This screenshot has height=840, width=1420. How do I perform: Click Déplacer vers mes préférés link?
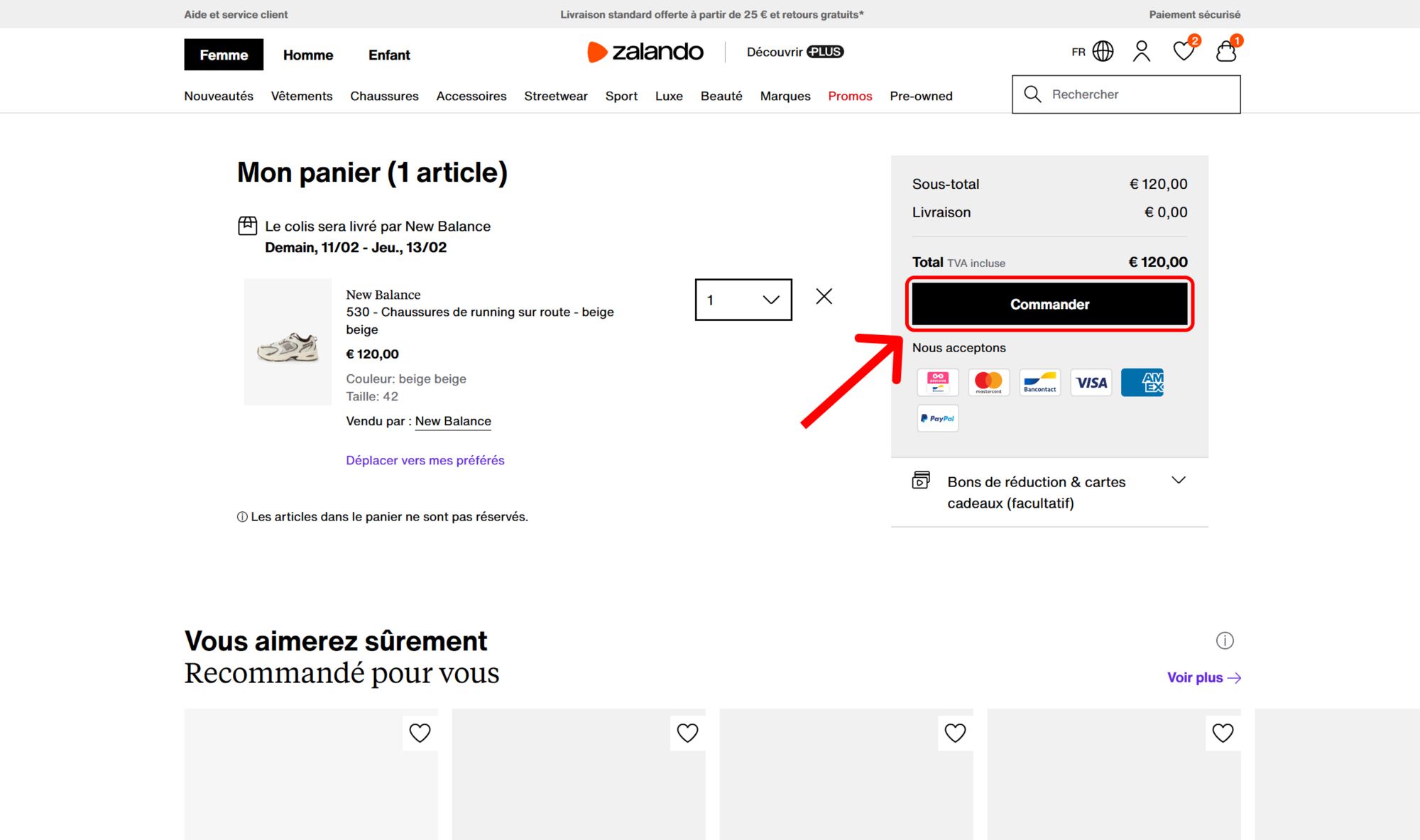[425, 460]
